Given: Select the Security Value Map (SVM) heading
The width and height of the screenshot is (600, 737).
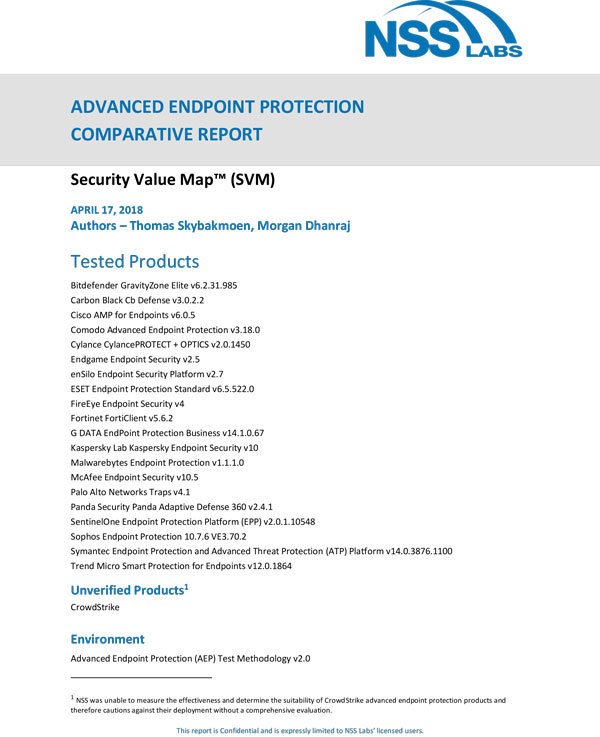Looking at the screenshot, I should click(172, 181).
